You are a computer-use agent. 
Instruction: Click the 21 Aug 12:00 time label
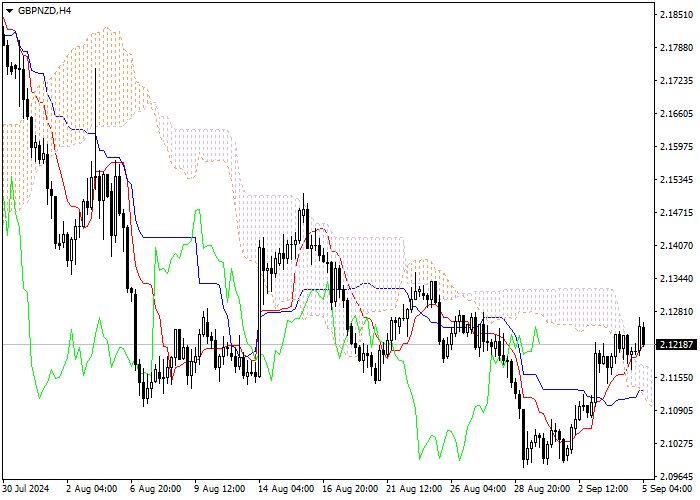(414, 489)
